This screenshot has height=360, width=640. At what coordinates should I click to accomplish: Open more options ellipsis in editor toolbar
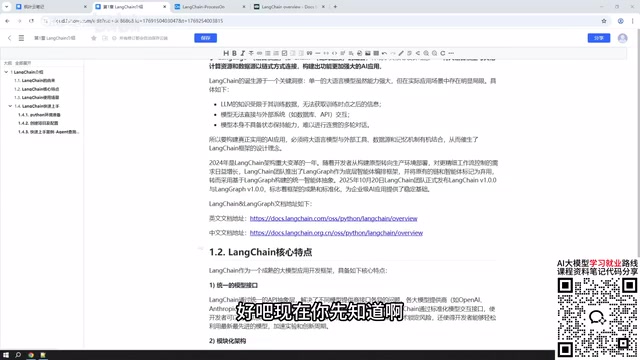click(451, 53)
